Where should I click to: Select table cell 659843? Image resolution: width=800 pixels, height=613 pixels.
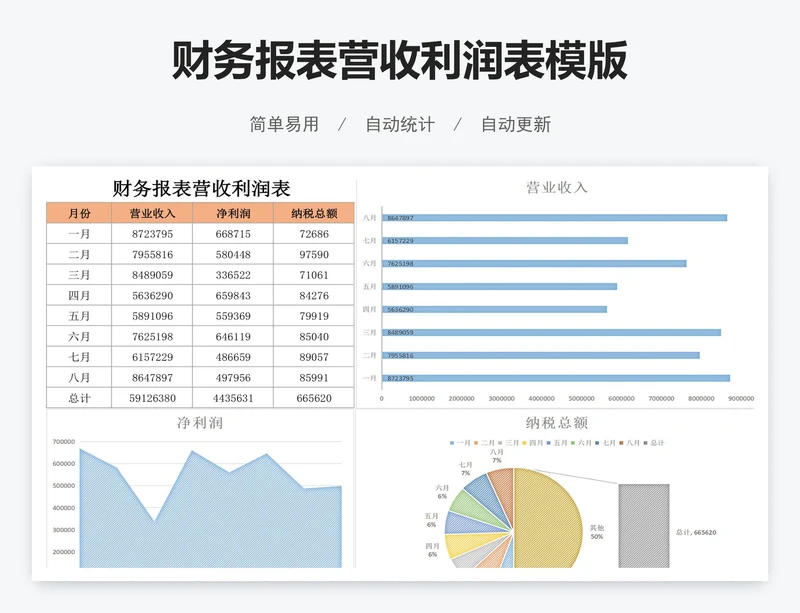pyautogui.click(x=233, y=296)
